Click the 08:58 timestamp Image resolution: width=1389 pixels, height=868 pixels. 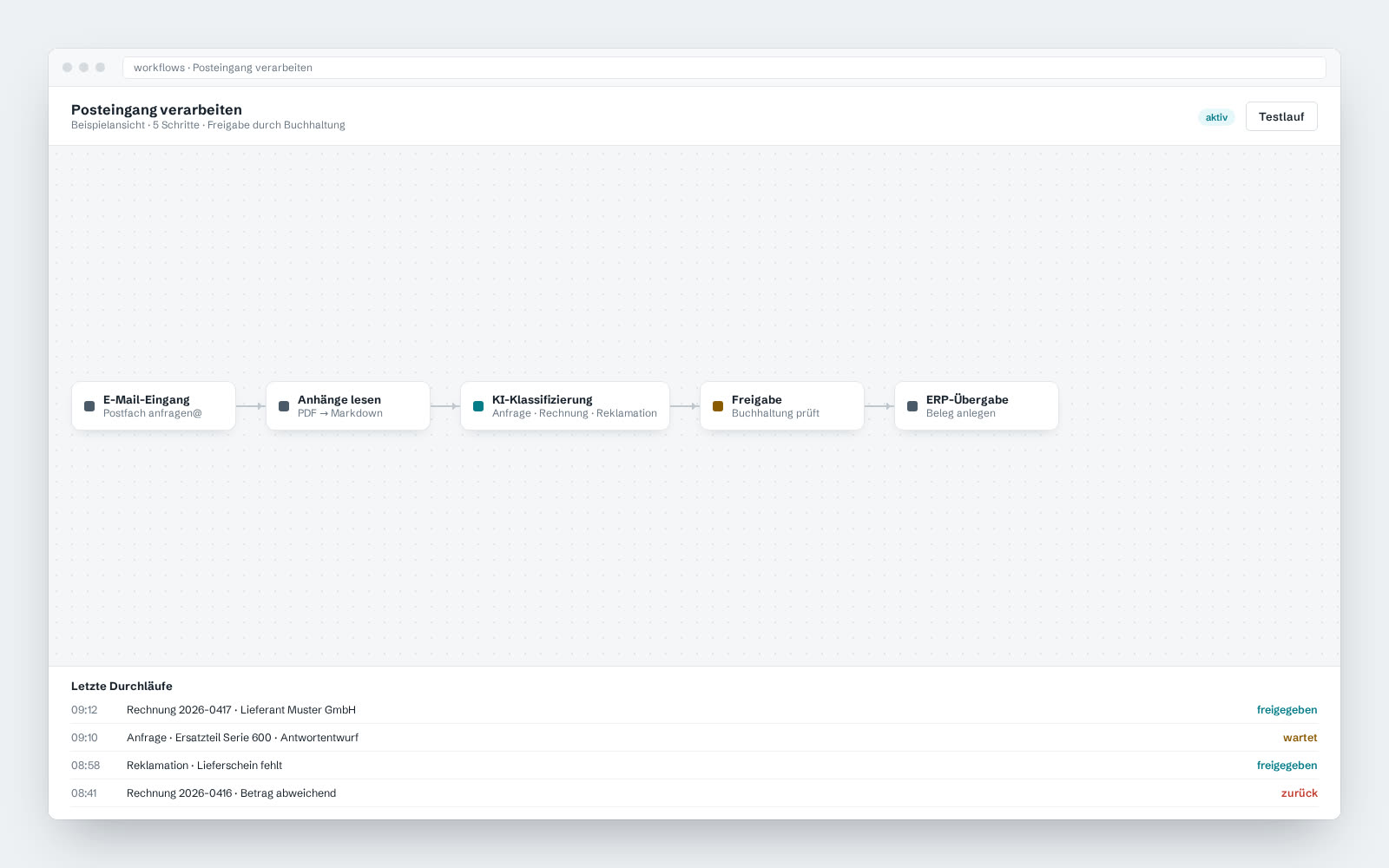tap(85, 766)
